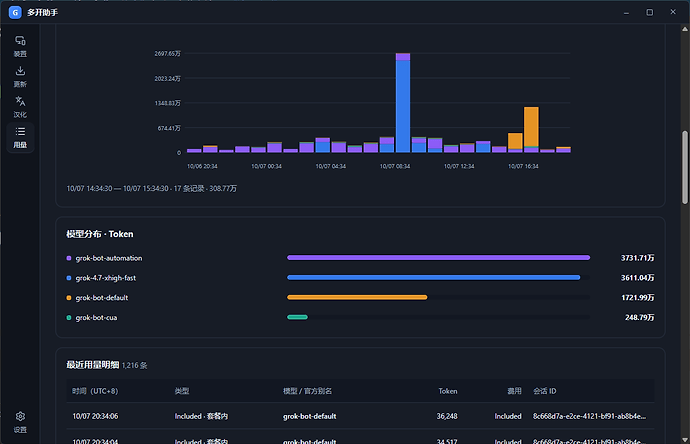690x444 pixels.
Task: Click the 1,216 条 record count
Action: 135,365
